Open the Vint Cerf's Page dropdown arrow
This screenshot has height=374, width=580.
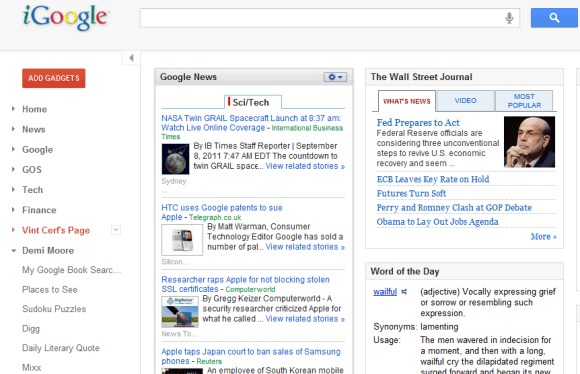(116, 230)
